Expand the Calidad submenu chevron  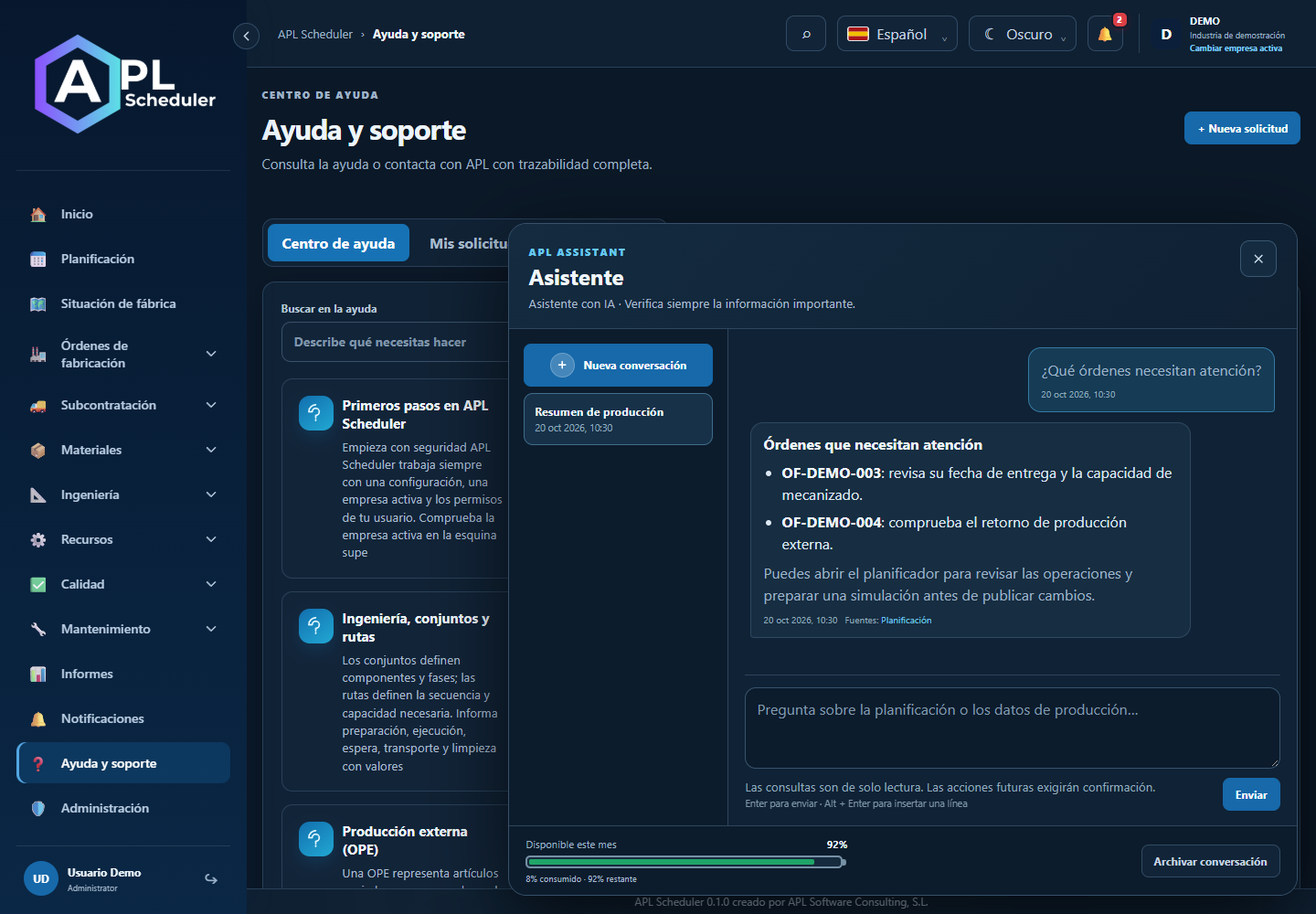tap(211, 584)
